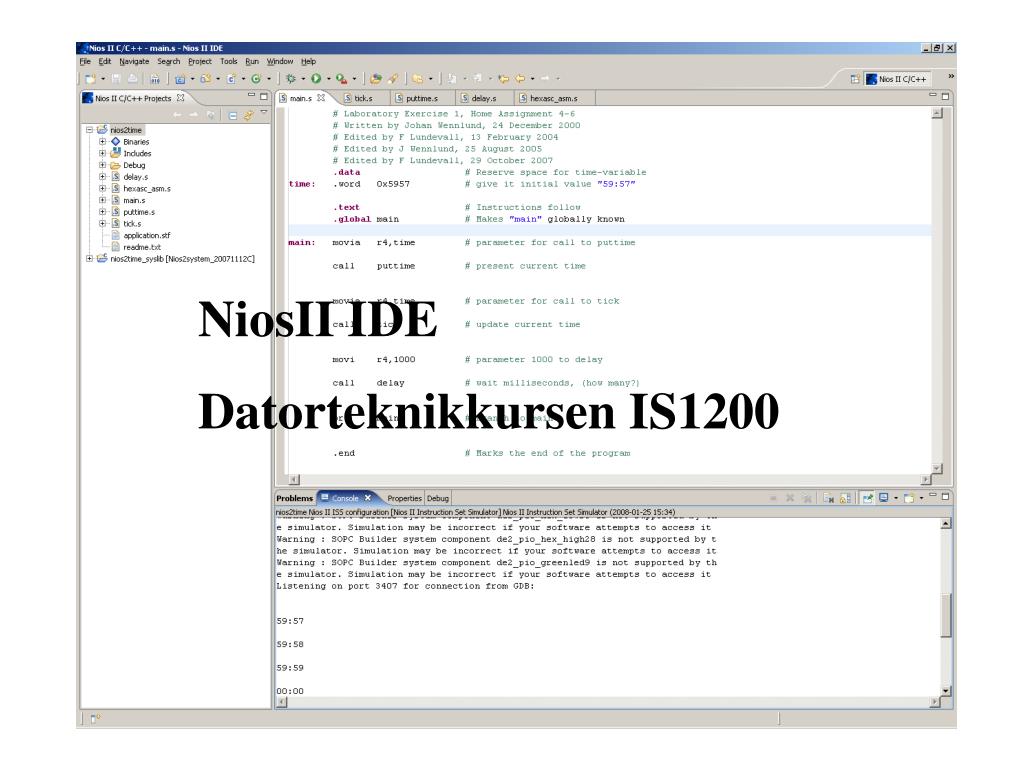Click the green Run toolbar icon
Image resolution: width=1024 pixels, height=768 pixels.
(316, 78)
